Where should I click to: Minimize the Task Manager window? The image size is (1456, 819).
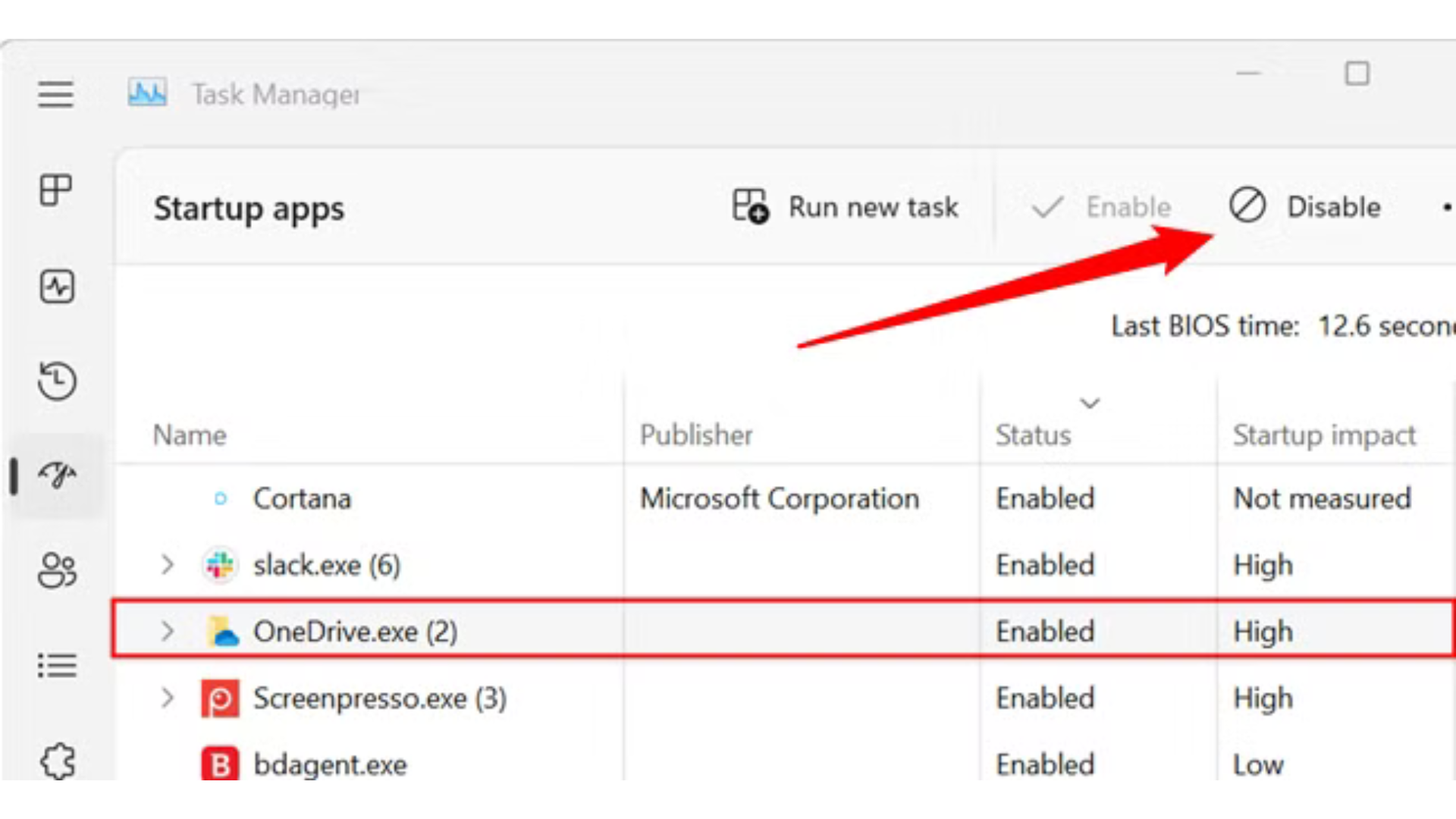point(1248,74)
